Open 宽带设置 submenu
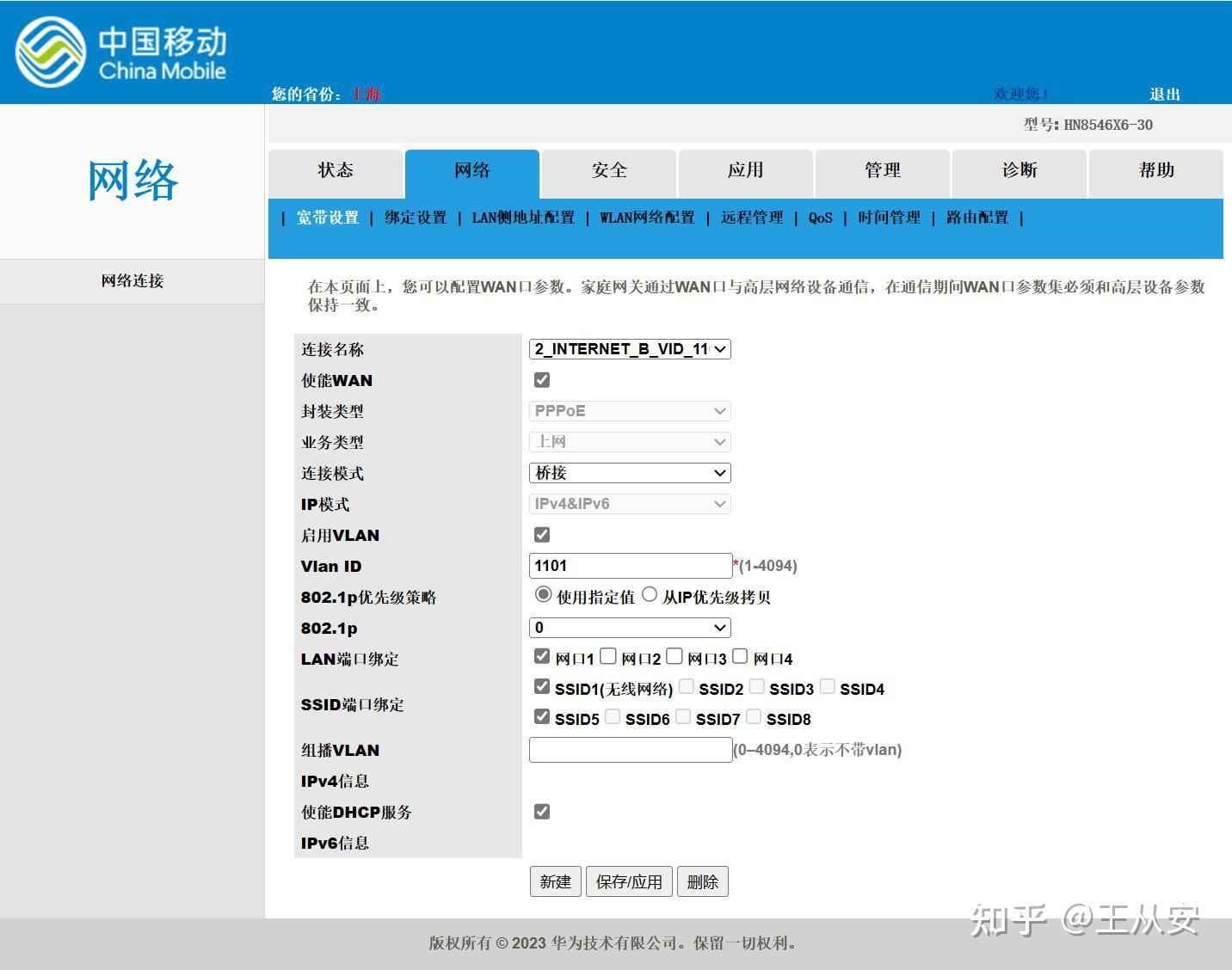 tap(328, 218)
